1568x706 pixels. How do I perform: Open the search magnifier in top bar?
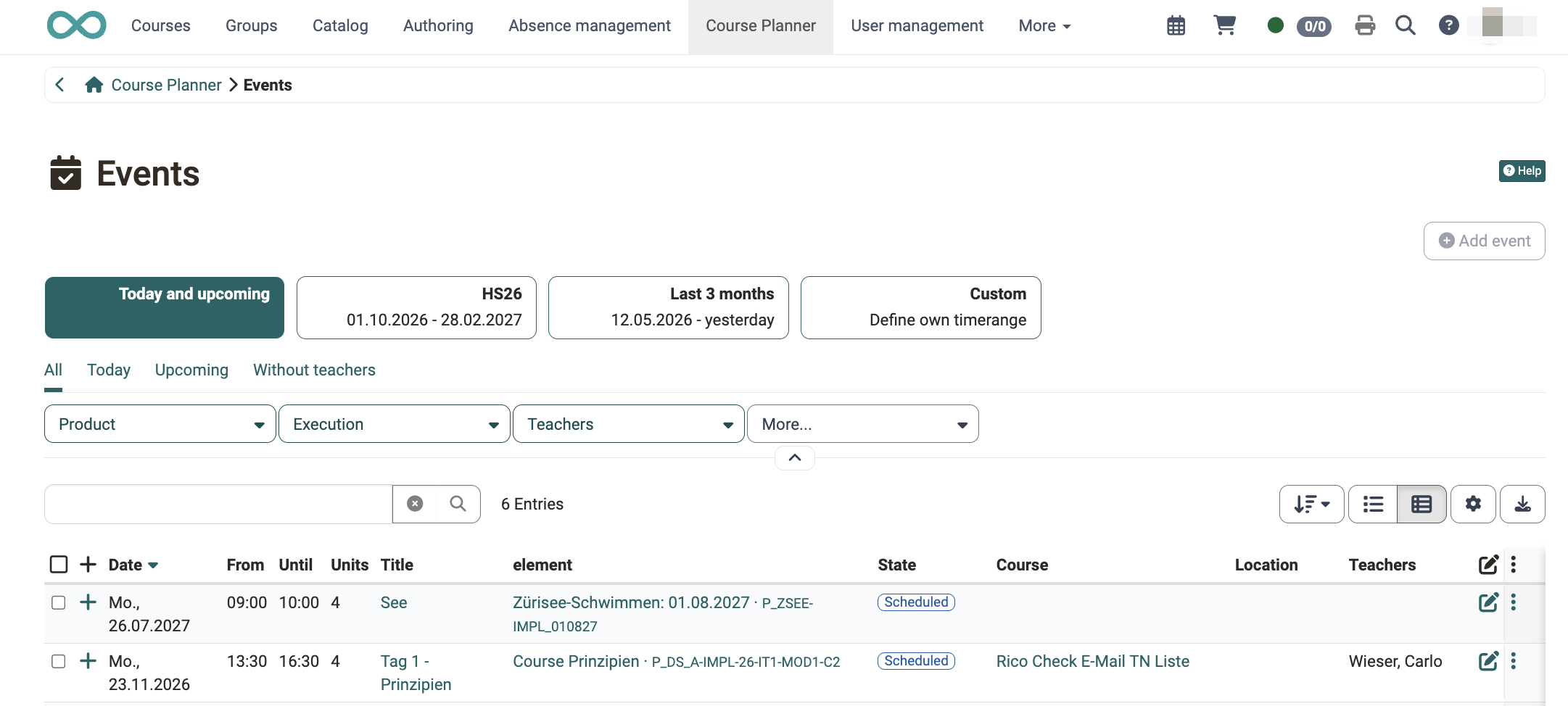[x=1406, y=25]
